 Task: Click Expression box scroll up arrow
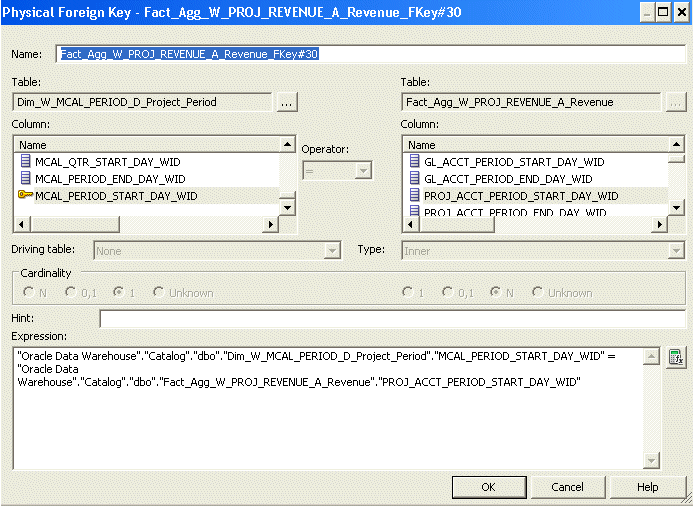pyautogui.click(x=651, y=357)
